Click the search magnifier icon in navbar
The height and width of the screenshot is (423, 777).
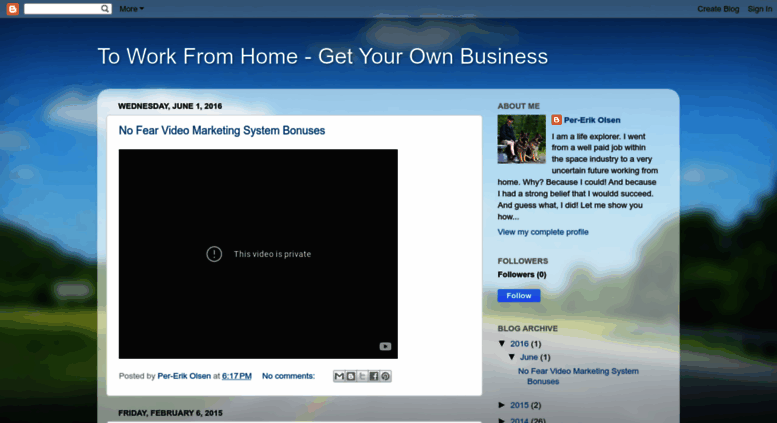tap(105, 8)
